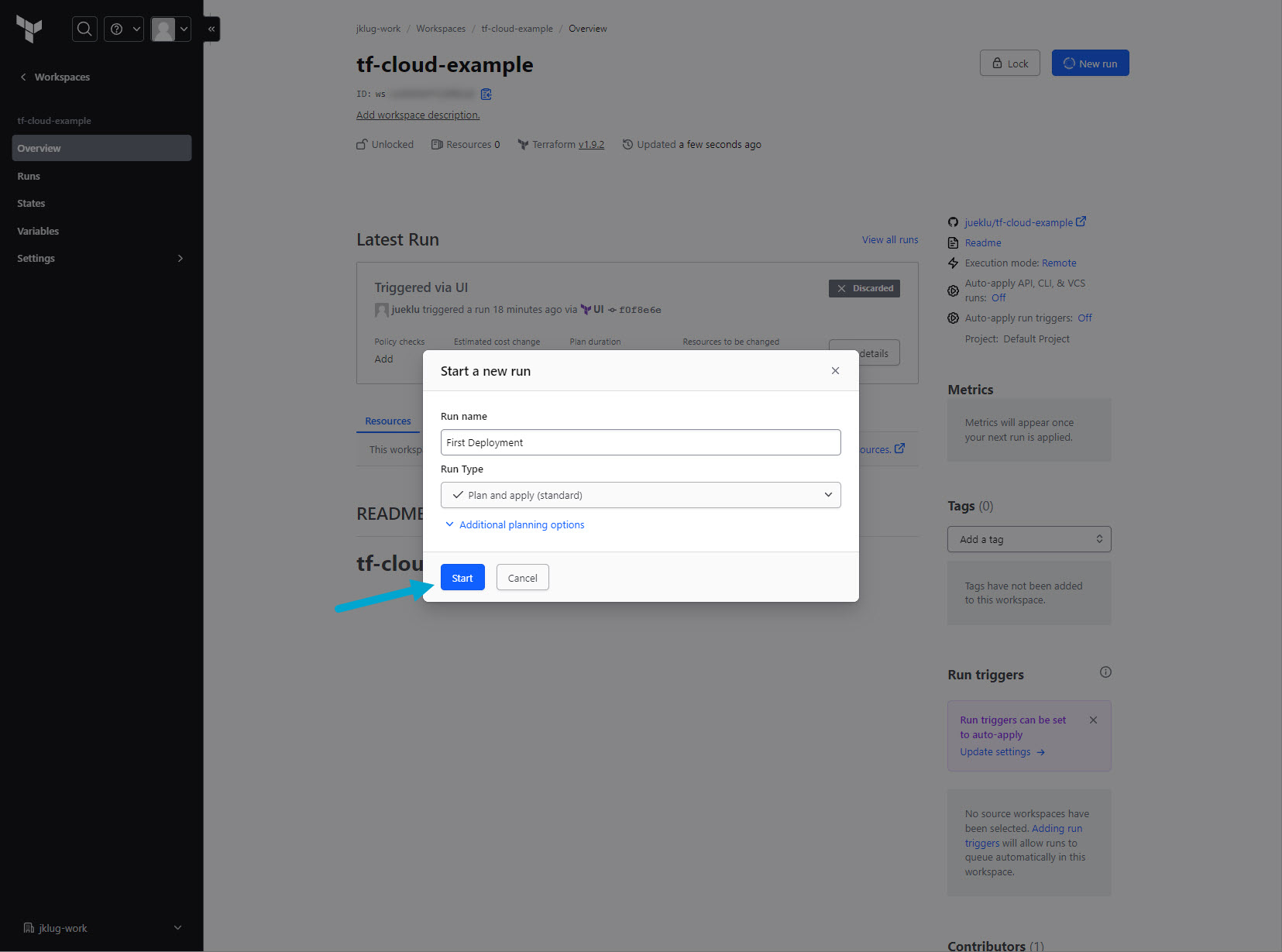The image size is (1282, 952).
Task: Close the Start a new run dialog
Action: tap(835, 371)
